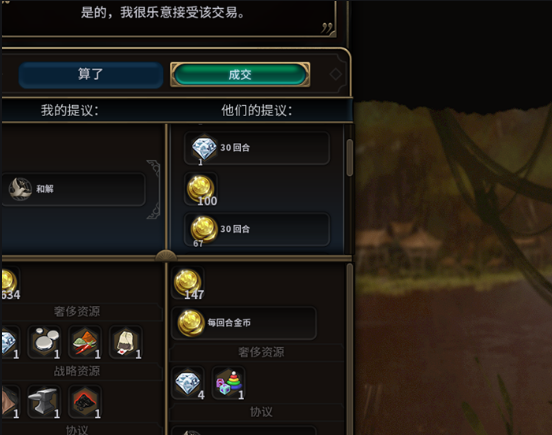Remove the 和解 peace item from my offer
The width and height of the screenshot is (552, 435).
coord(73,189)
